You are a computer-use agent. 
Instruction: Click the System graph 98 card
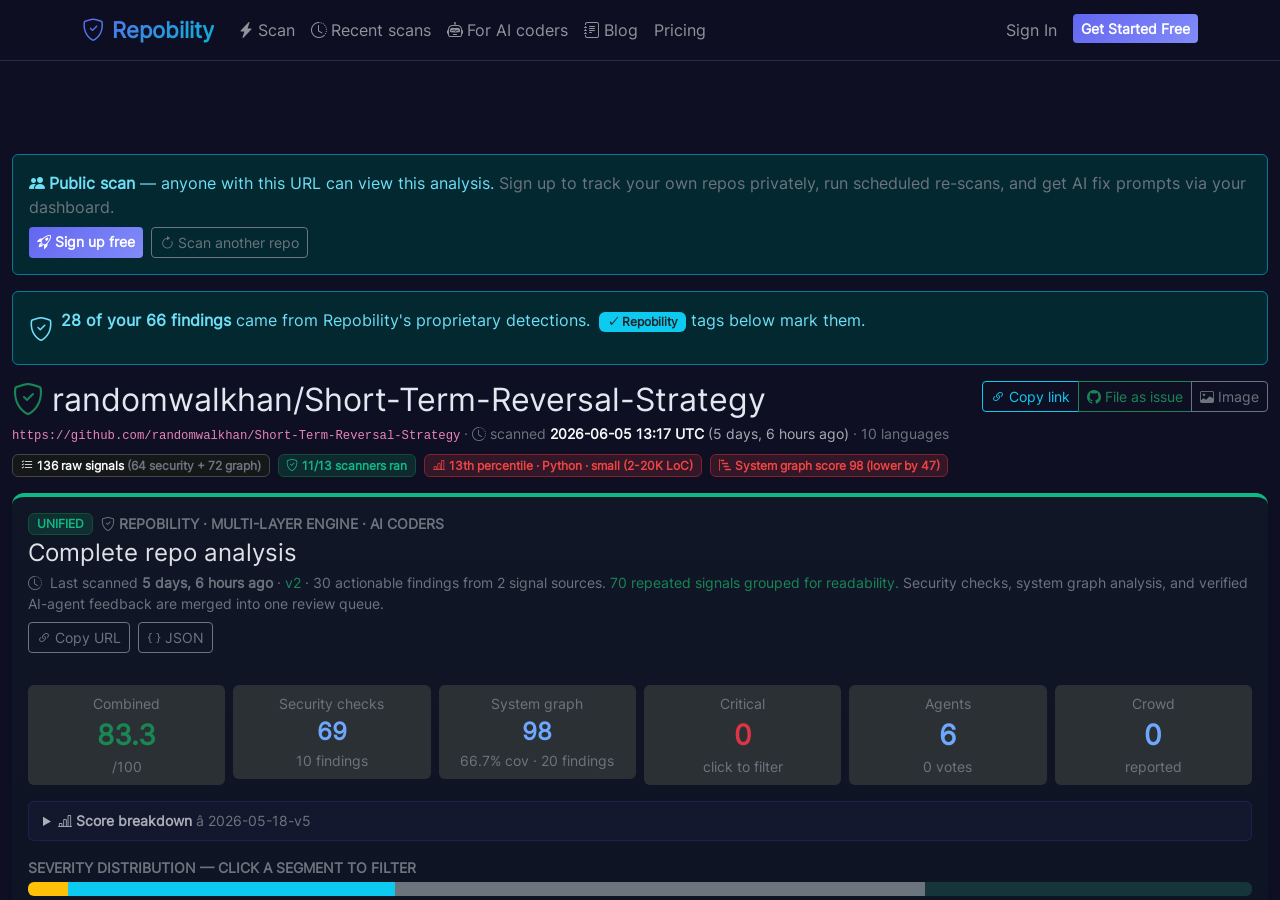coord(537,732)
